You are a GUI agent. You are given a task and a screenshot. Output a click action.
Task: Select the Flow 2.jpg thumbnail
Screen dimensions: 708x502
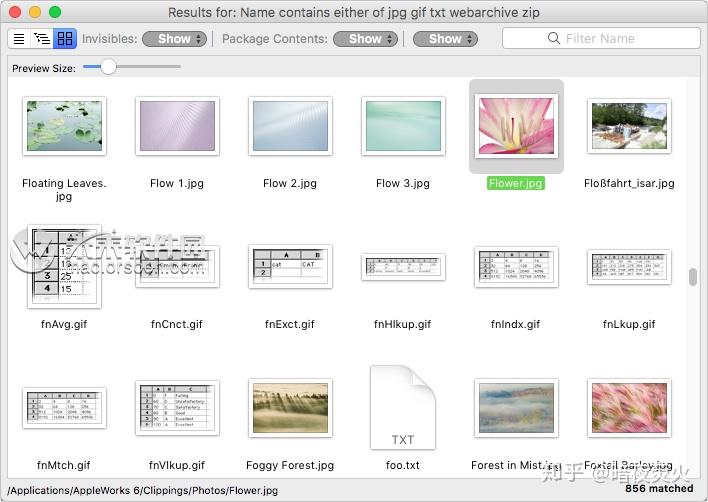290,126
